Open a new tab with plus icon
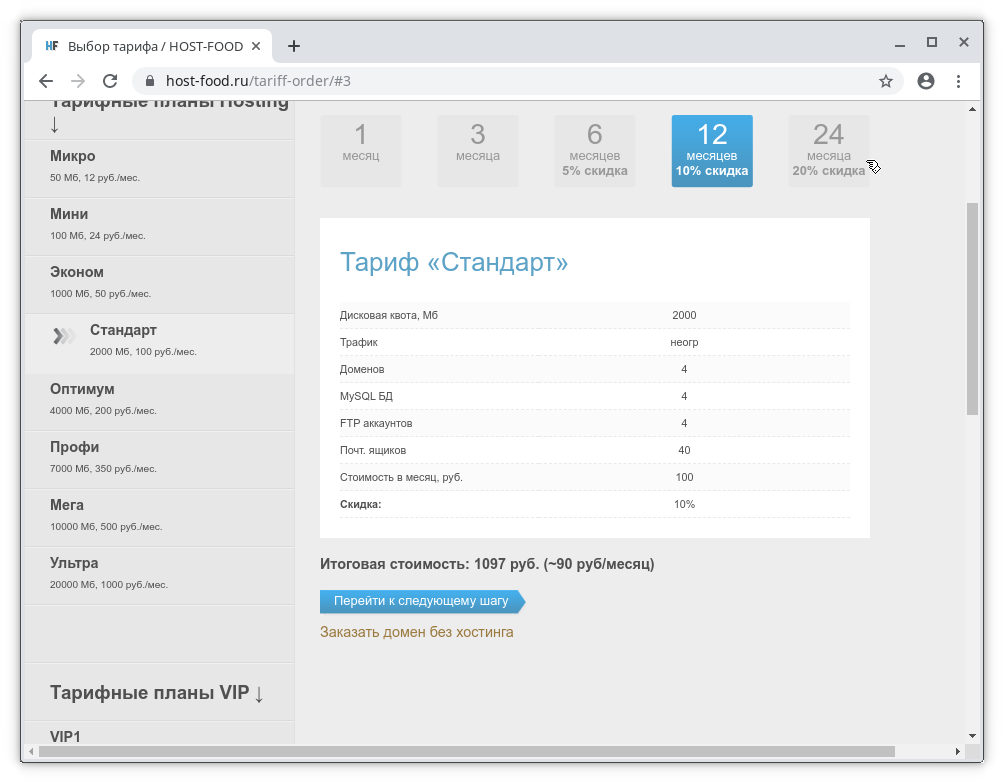Image resolution: width=1004 pixels, height=783 pixels. (x=294, y=46)
